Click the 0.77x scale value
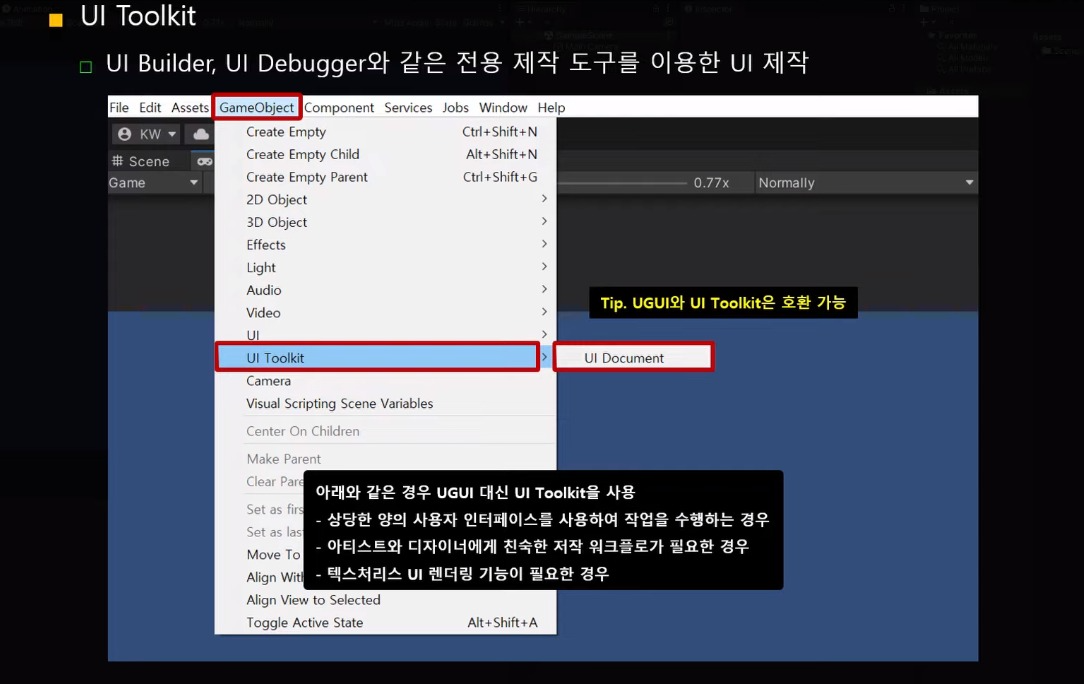This screenshot has height=684, width=1084. 711,183
